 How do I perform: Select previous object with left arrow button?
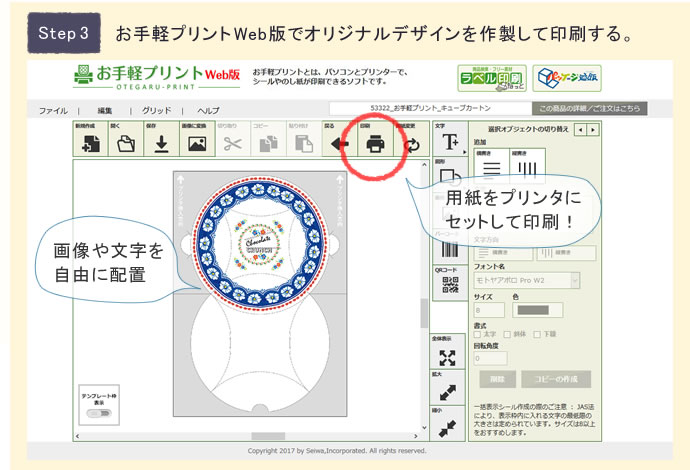[581, 130]
